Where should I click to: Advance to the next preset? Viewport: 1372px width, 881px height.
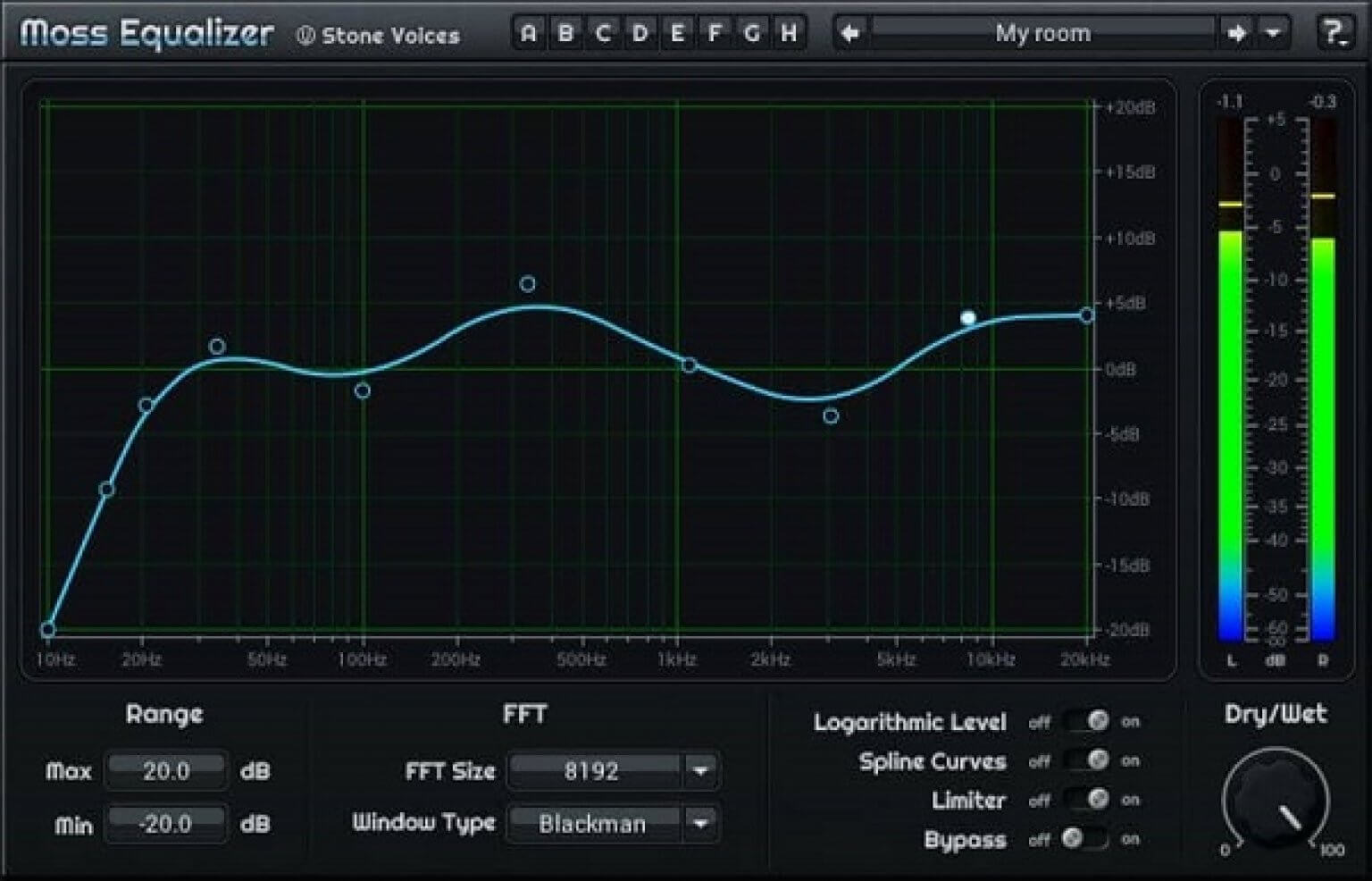pyautogui.click(x=1237, y=32)
